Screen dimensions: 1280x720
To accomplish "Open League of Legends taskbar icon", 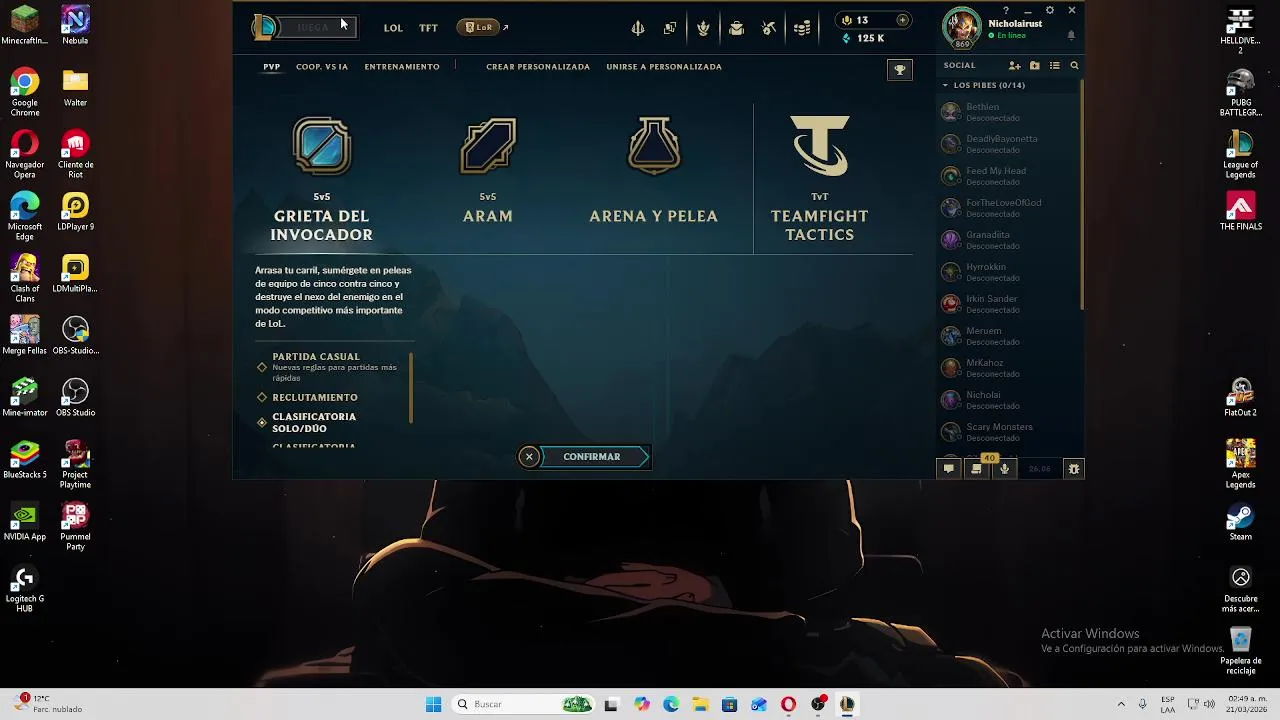I will [847, 704].
